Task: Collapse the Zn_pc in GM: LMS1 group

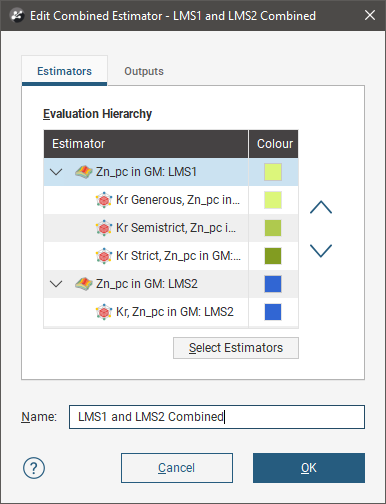Action: tap(56, 172)
